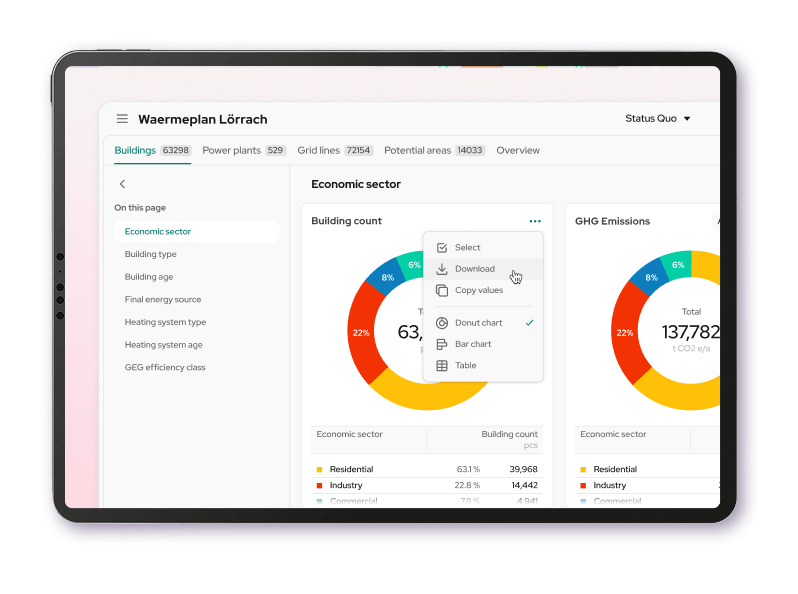Screen dimensions: 798x594
Task: Click the yellow Residential legend swatch
Action: (320, 469)
